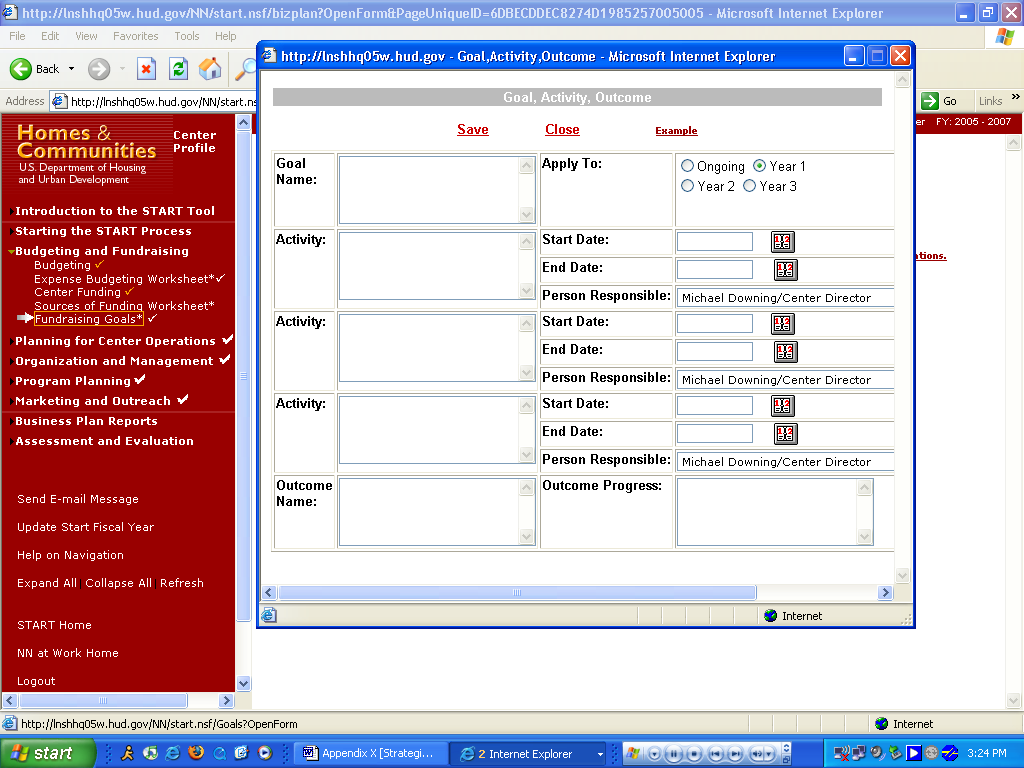Open the File menu

click(18, 36)
